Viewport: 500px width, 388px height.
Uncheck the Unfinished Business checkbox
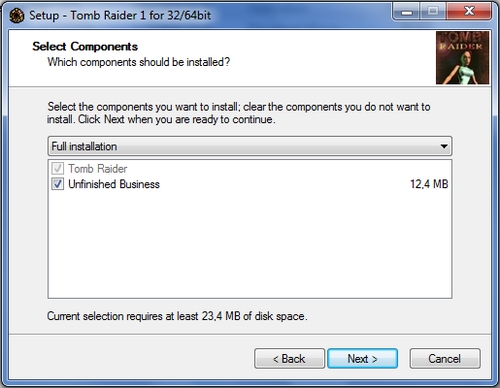[x=57, y=184]
